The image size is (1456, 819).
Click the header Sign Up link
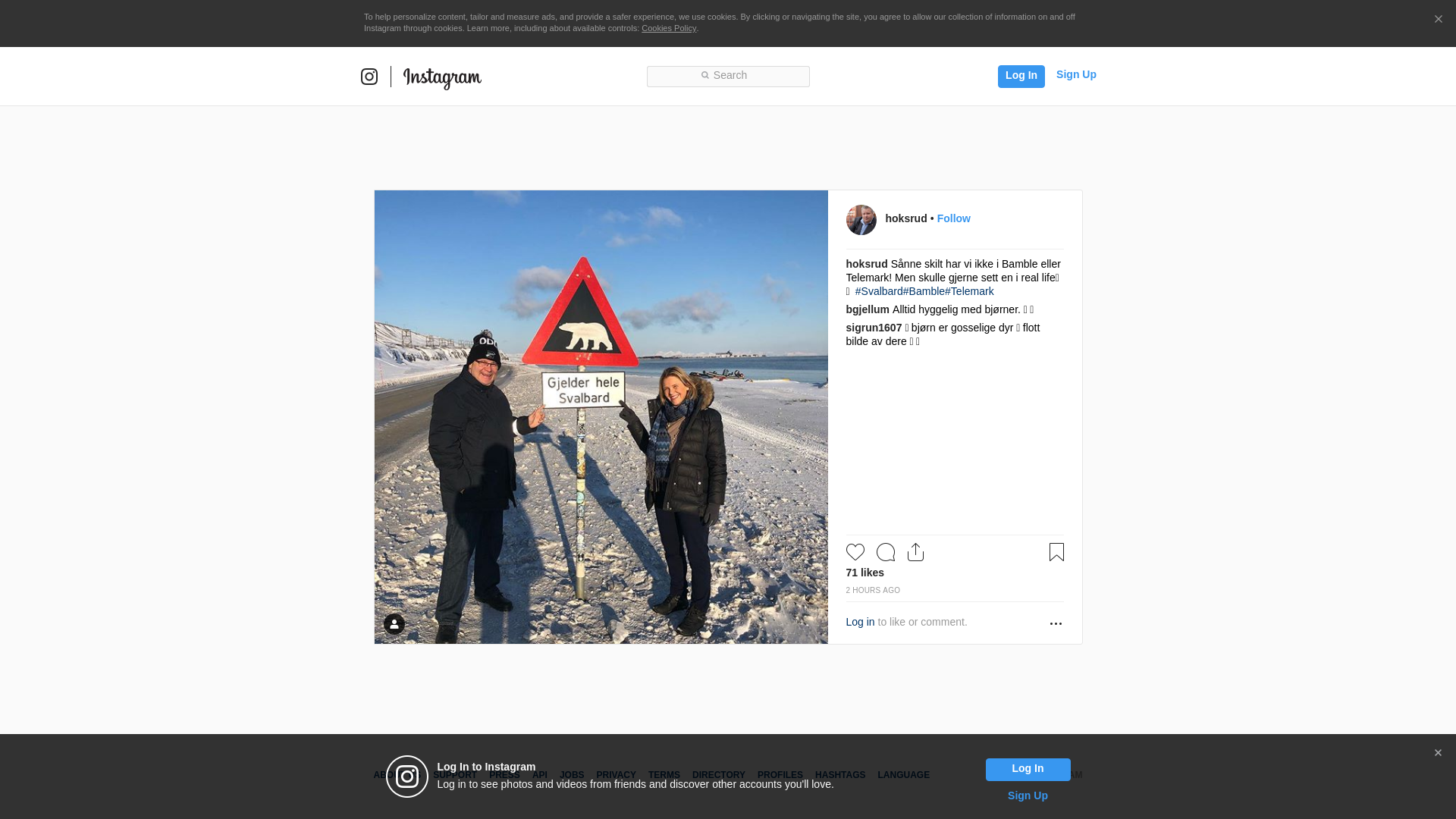click(1076, 74)
